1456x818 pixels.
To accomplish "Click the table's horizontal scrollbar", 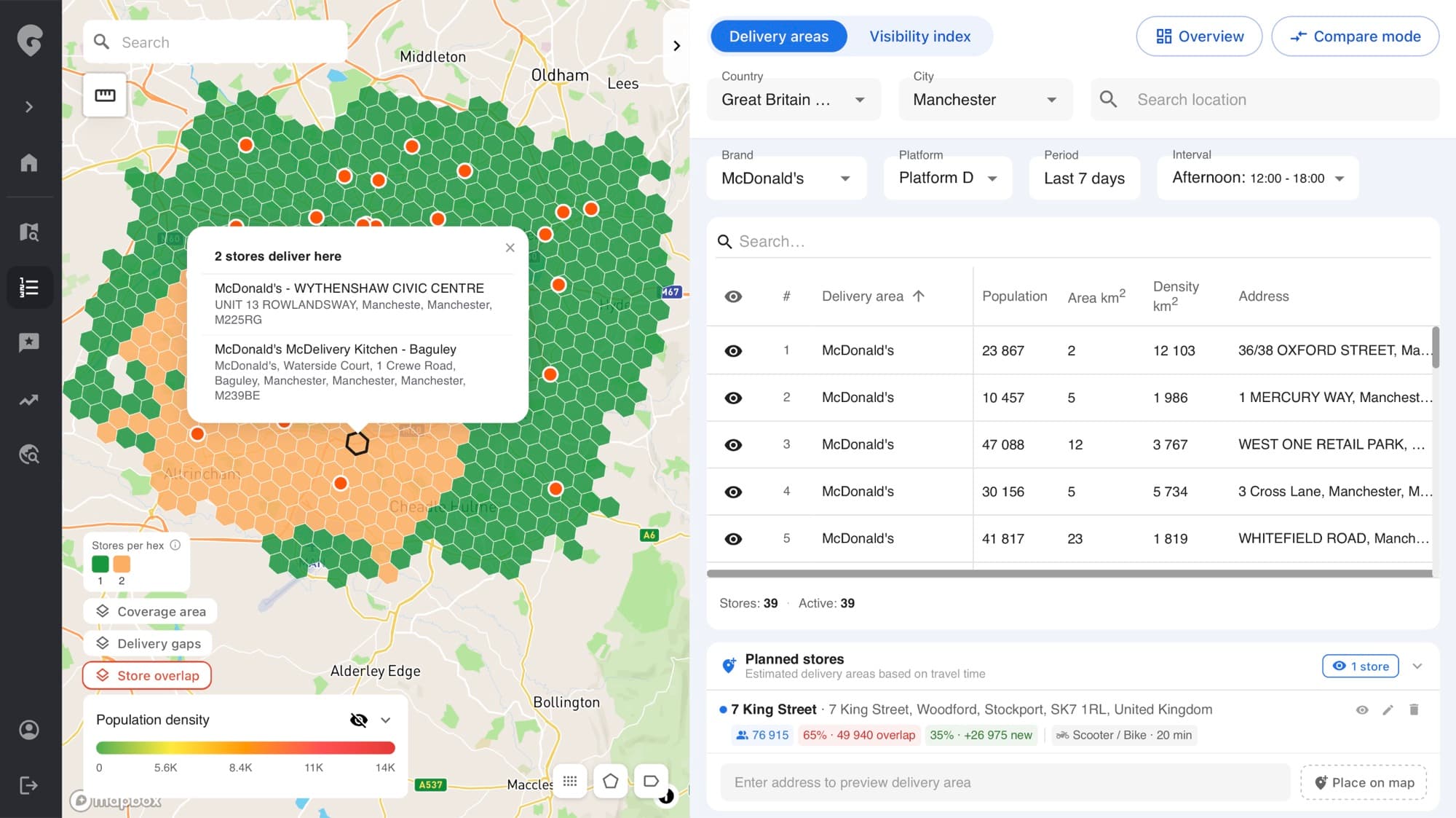I will pos(1069,573).
